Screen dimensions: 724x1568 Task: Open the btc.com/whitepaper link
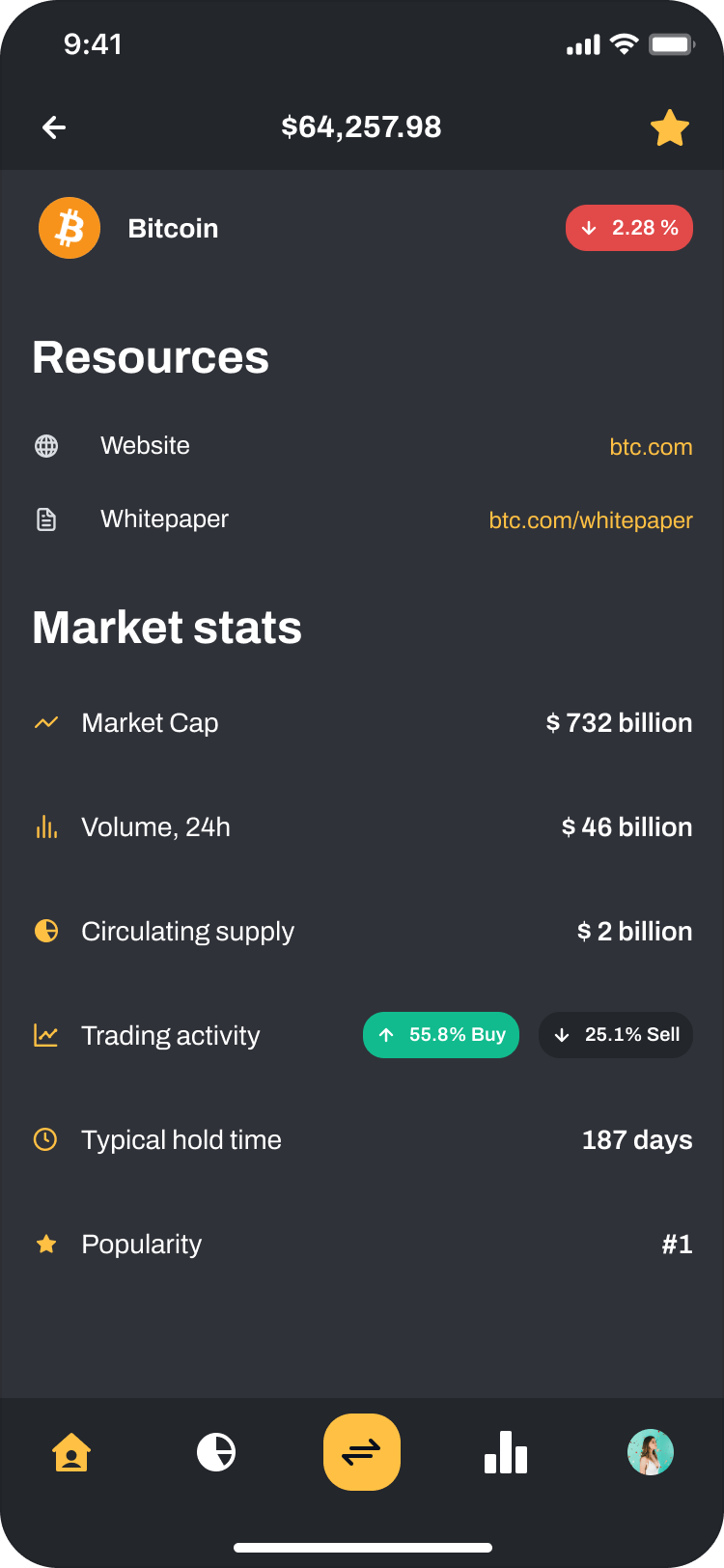pos(591,520)
